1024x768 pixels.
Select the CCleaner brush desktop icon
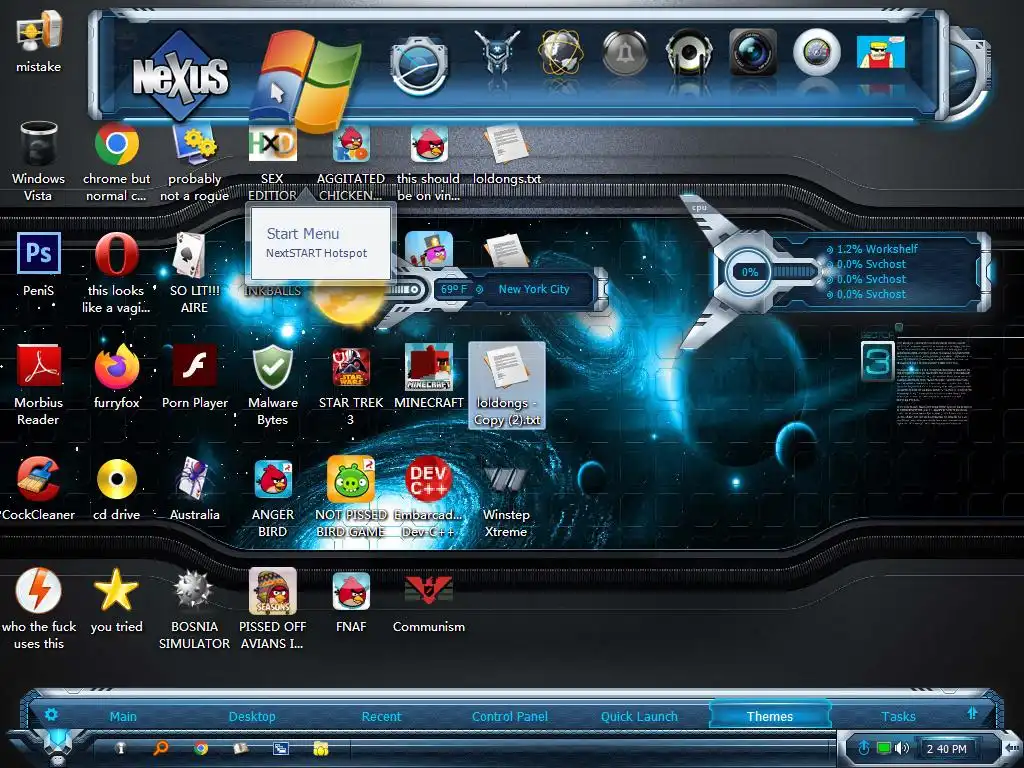39,488
